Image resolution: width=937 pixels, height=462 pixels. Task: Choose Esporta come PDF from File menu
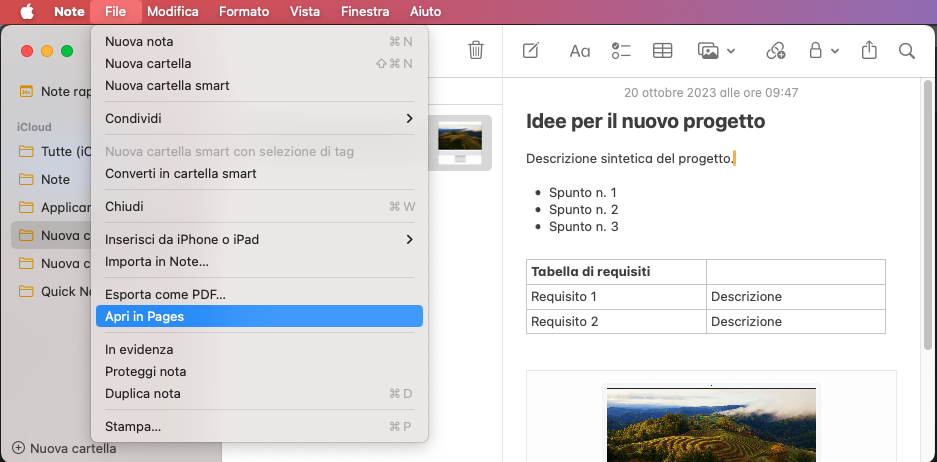pyautogui.click(x=165, y=294)
